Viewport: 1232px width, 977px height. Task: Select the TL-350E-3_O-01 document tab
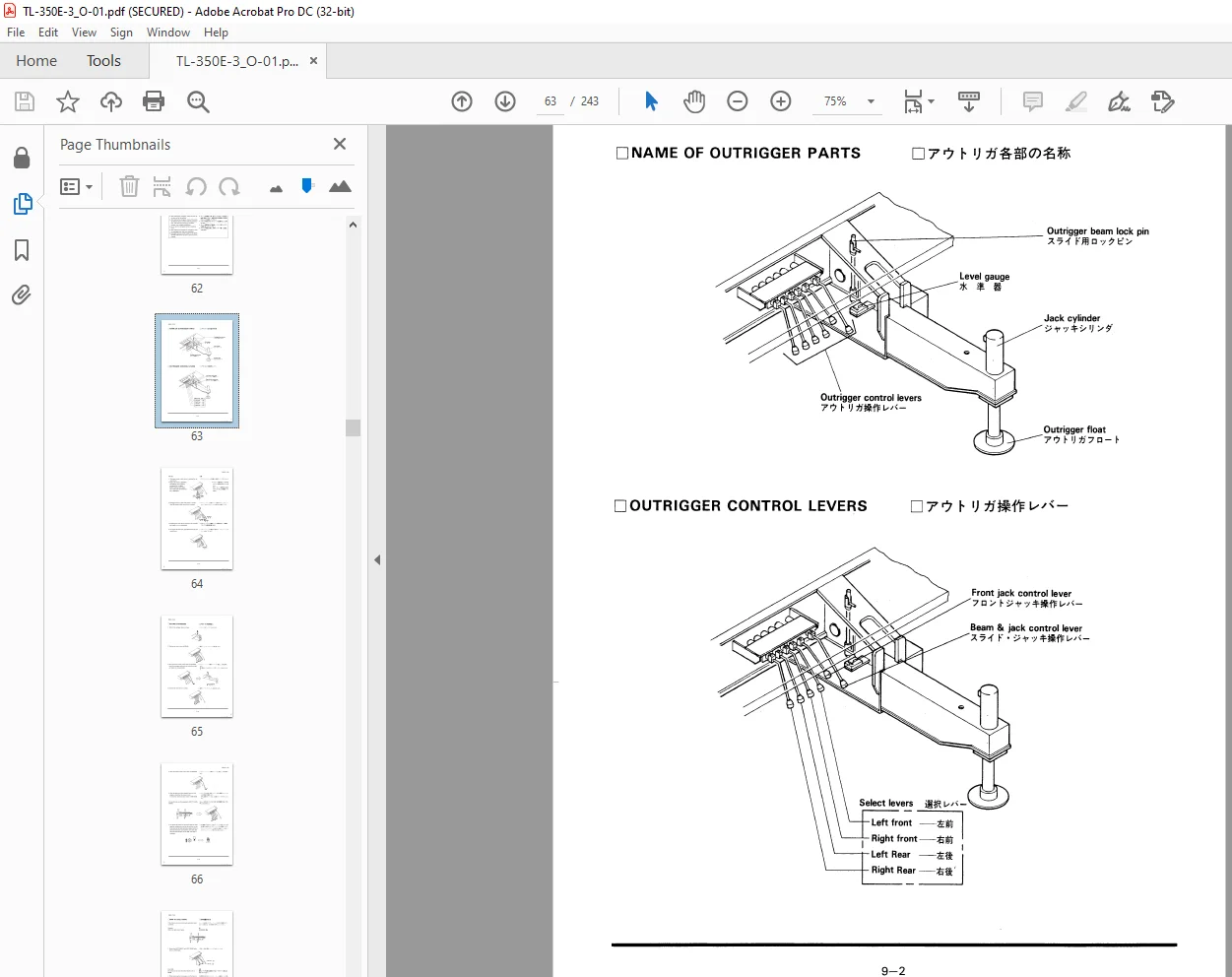click(237, 60)
